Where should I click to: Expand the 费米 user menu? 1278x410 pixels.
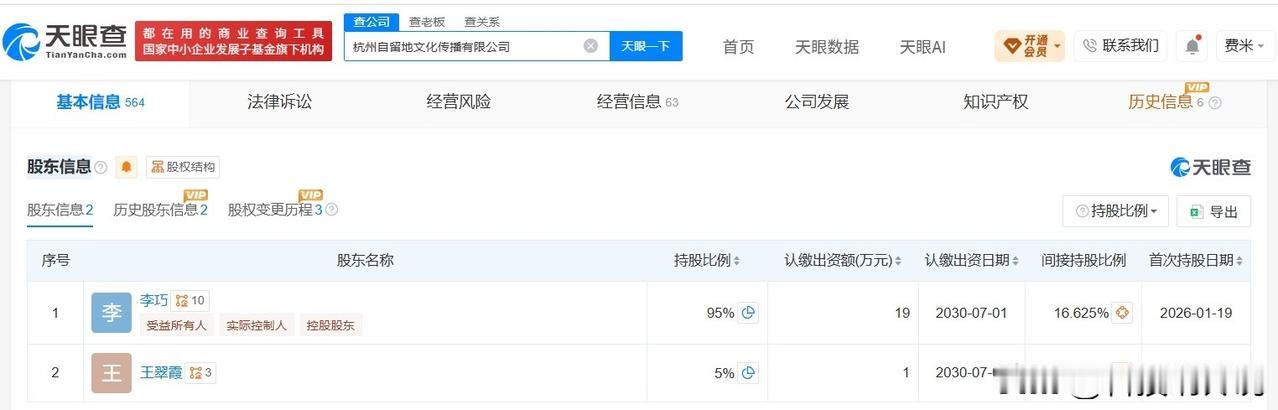pos(1245,46)
